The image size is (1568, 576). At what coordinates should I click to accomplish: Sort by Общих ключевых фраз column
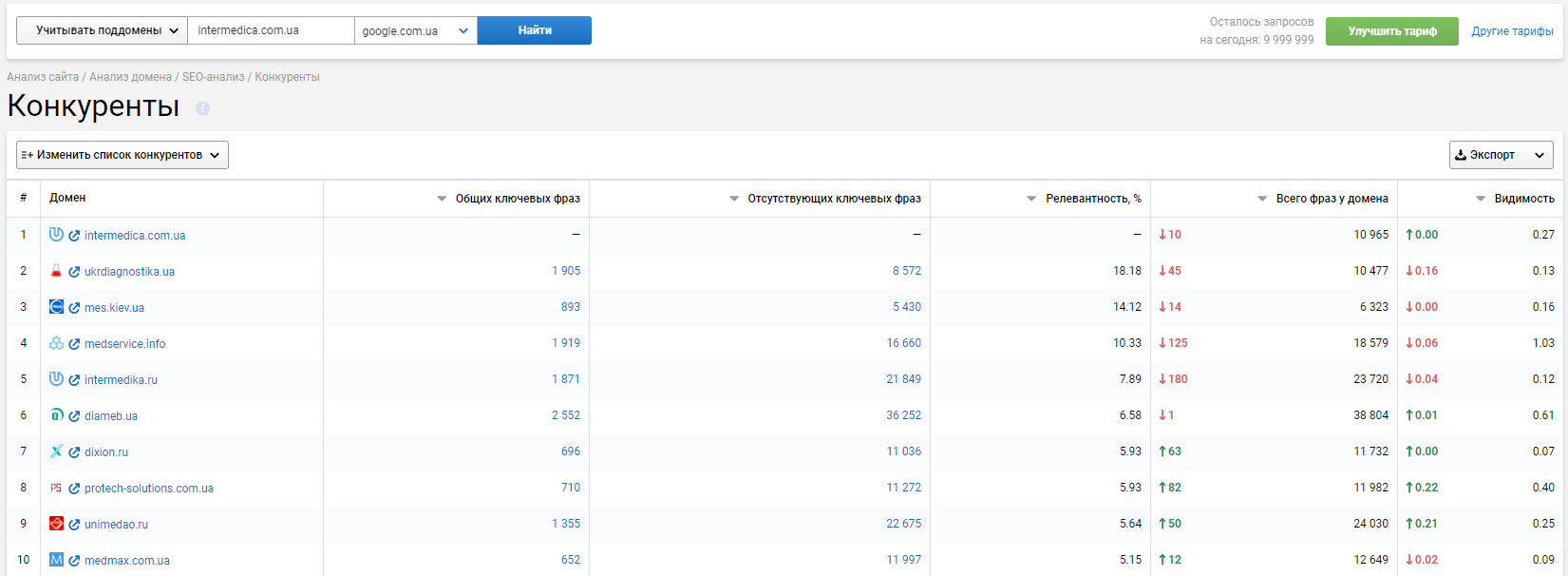(509, 199)
